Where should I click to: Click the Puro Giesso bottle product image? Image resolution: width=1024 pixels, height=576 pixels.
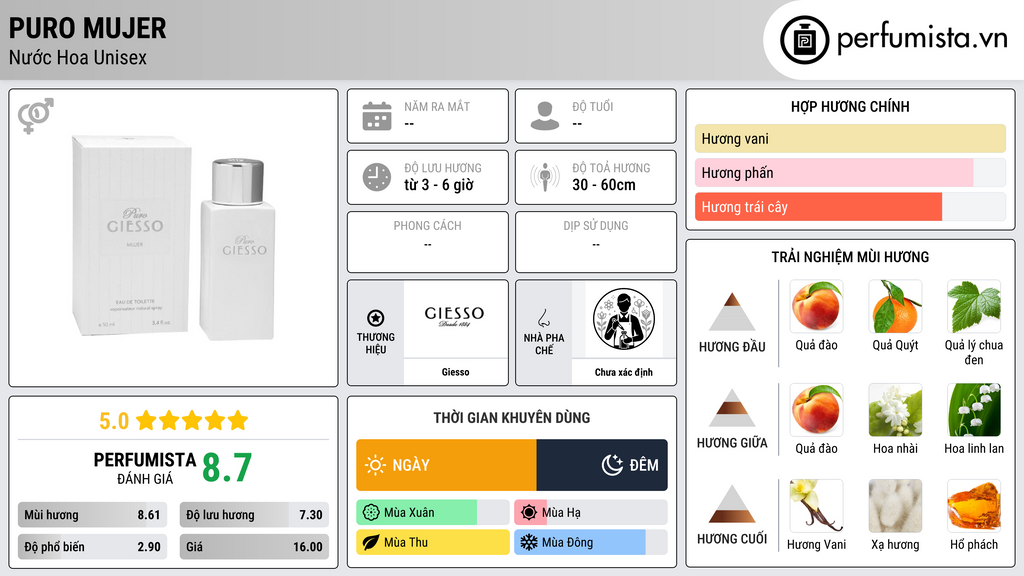173,238
